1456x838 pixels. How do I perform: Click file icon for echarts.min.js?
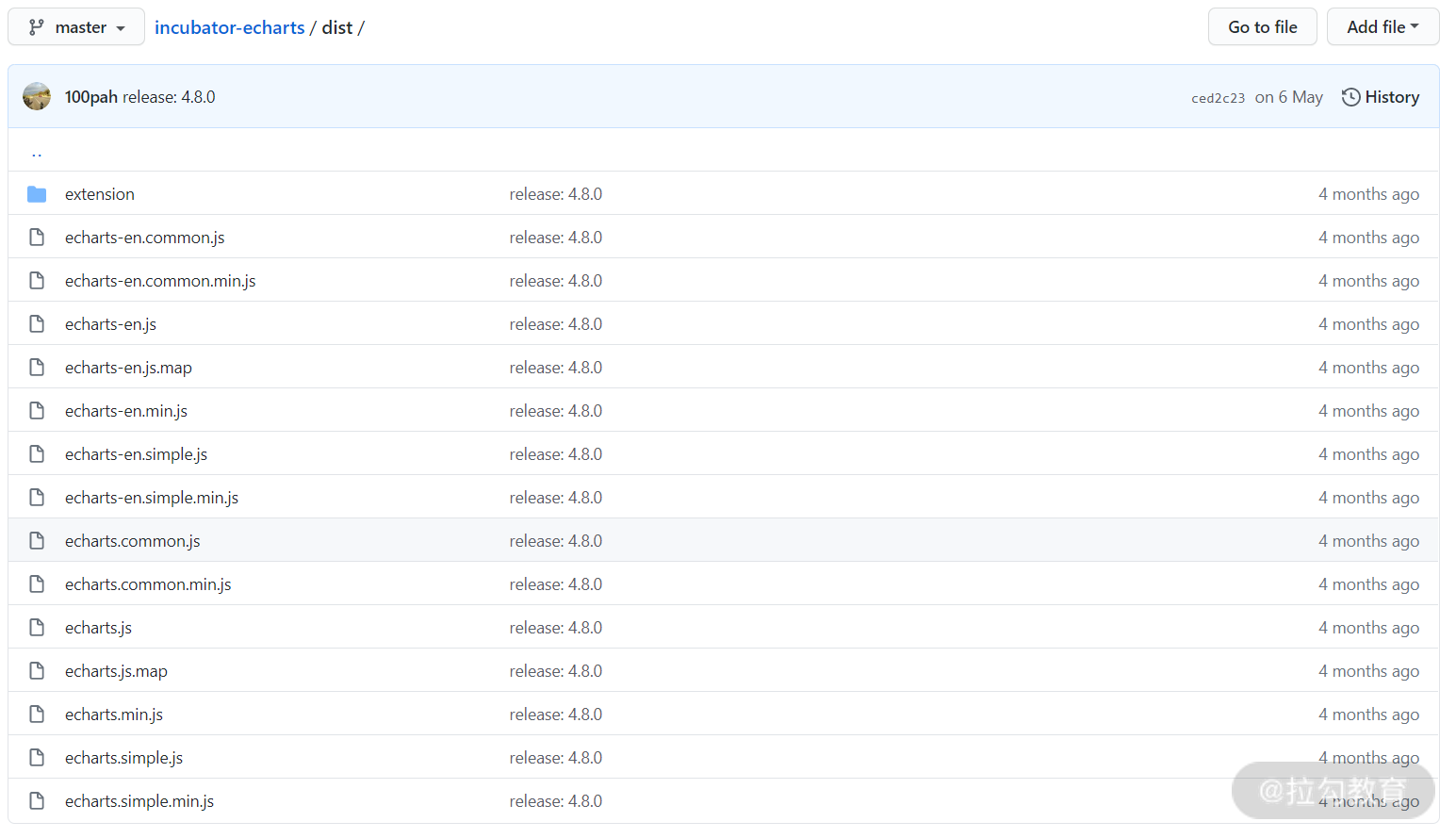(37, 715)
